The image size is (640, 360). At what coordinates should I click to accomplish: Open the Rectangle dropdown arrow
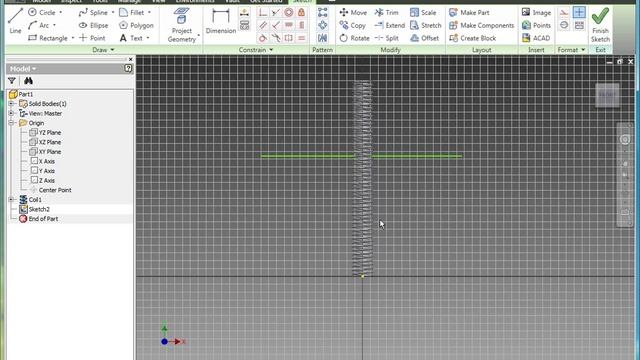click(73, 38)
